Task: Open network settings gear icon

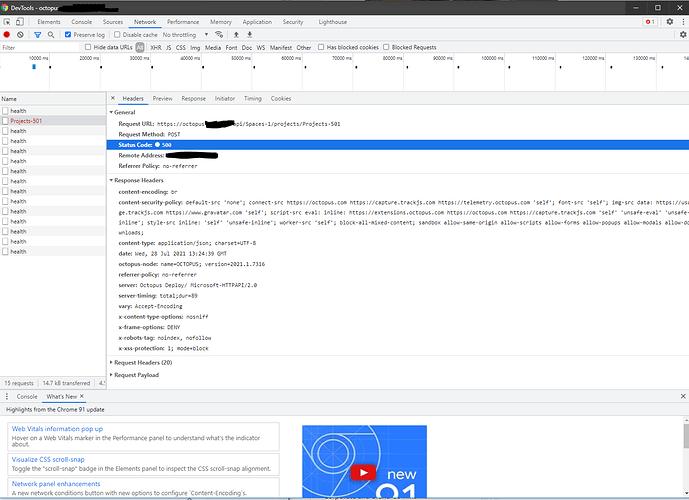Action: (683, 34)
